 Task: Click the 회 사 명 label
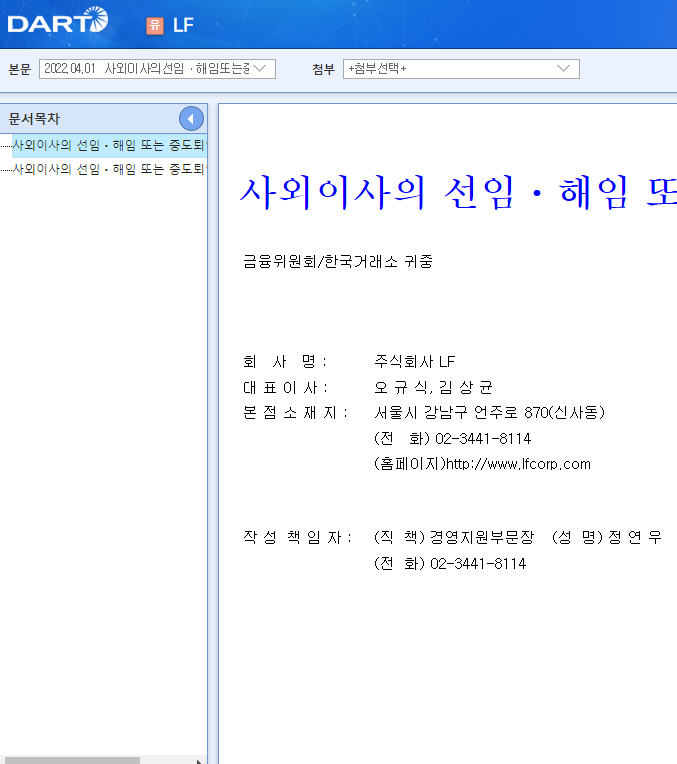[x=284, y=362]
